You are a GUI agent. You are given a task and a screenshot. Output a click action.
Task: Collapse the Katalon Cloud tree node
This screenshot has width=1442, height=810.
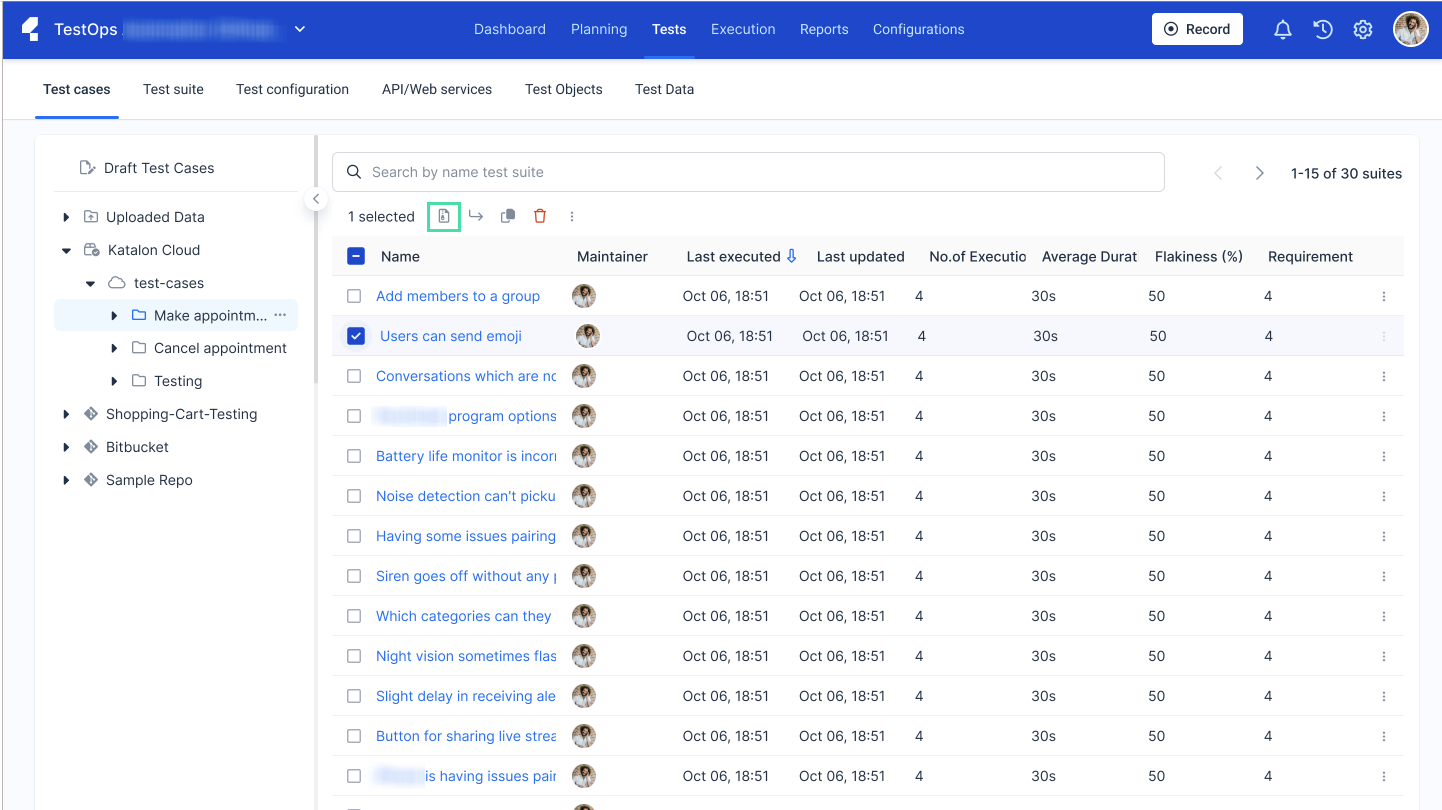coord(66,249)
